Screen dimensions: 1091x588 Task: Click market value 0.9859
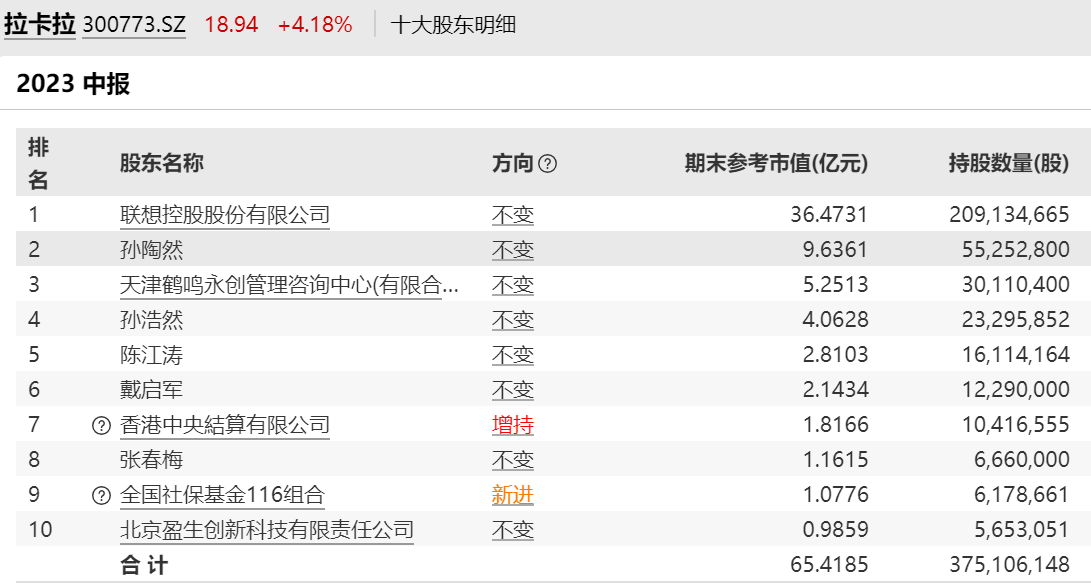835,530
